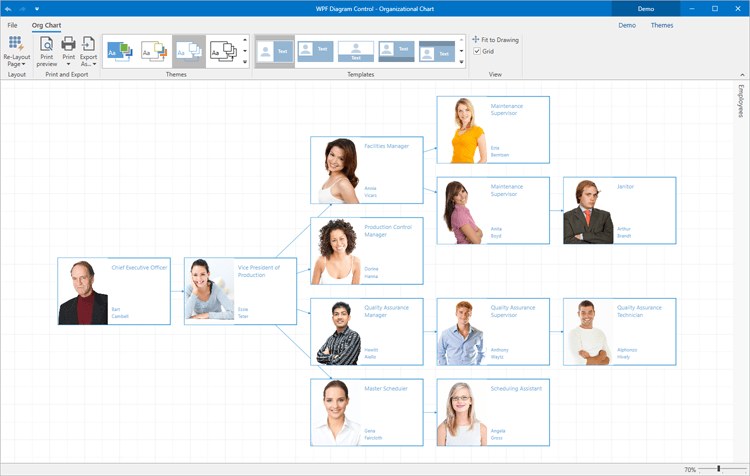The height and width of the screenshot is (476, 750).
Task: Click the Vice President of Production title
Action: coord(259,271)
